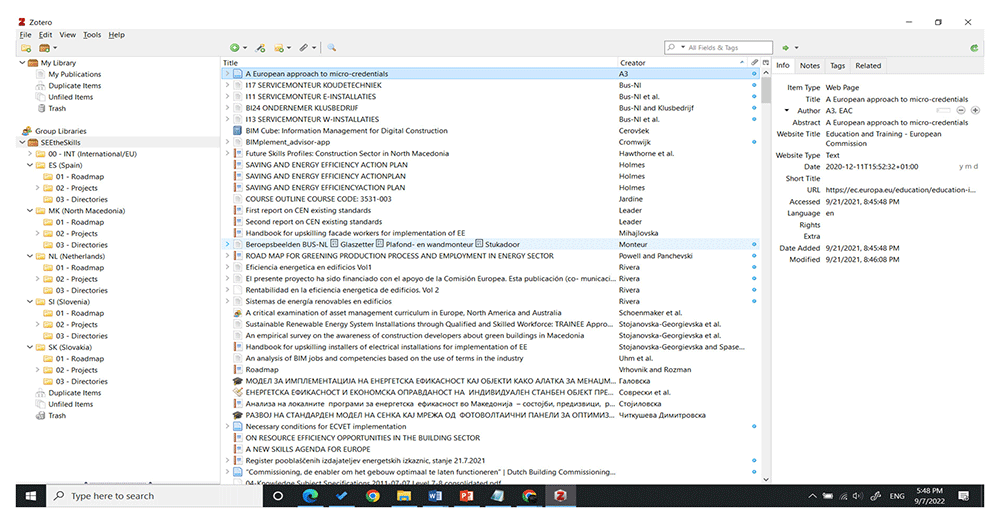The image size is (1000, 523).
Task: Click the add author plus button
Action: [x=975, y=111]
